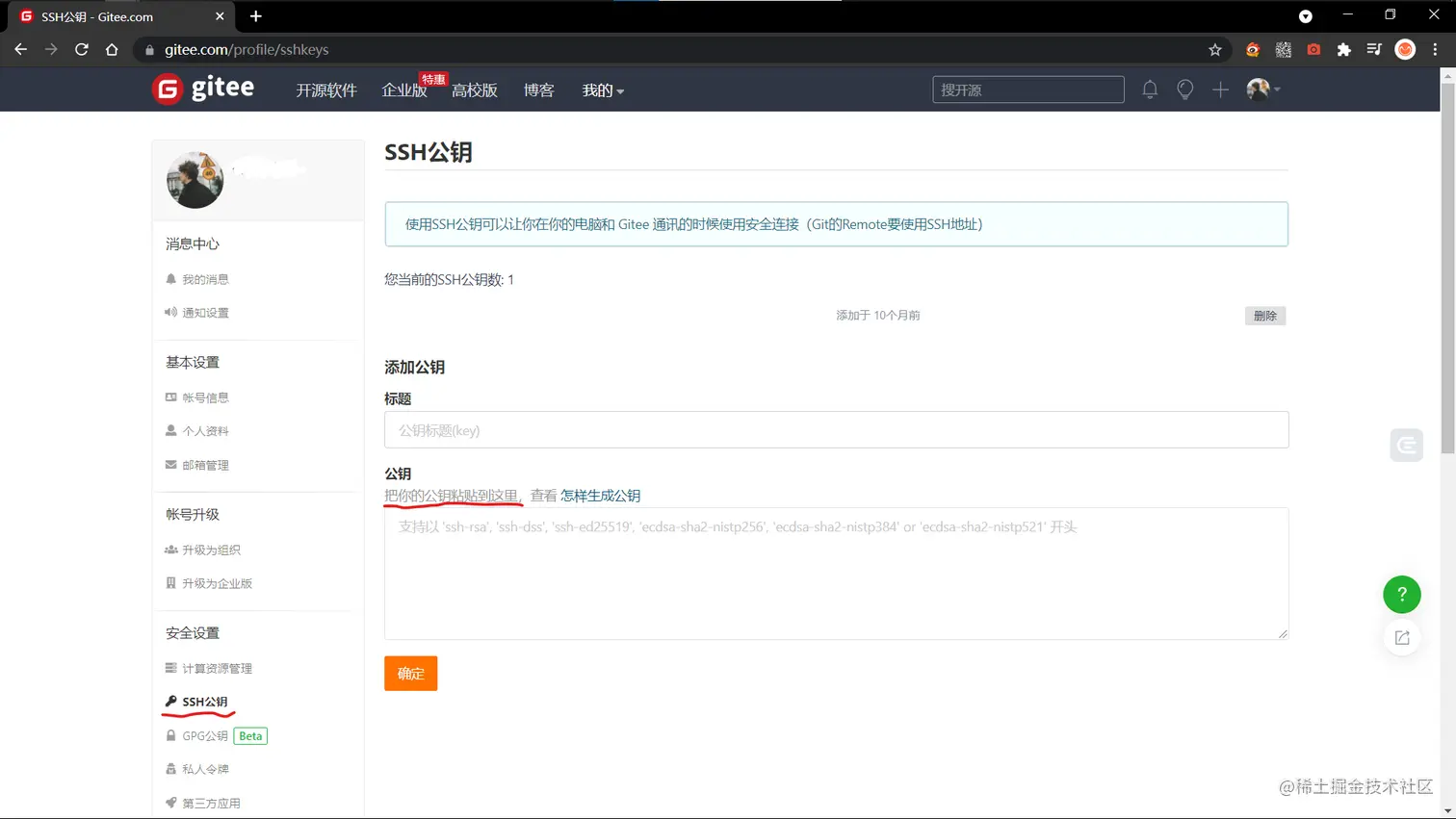This screenshot has height=819, width=1456.
Task: Open 高校版 menu item
Action: [475, 90]
